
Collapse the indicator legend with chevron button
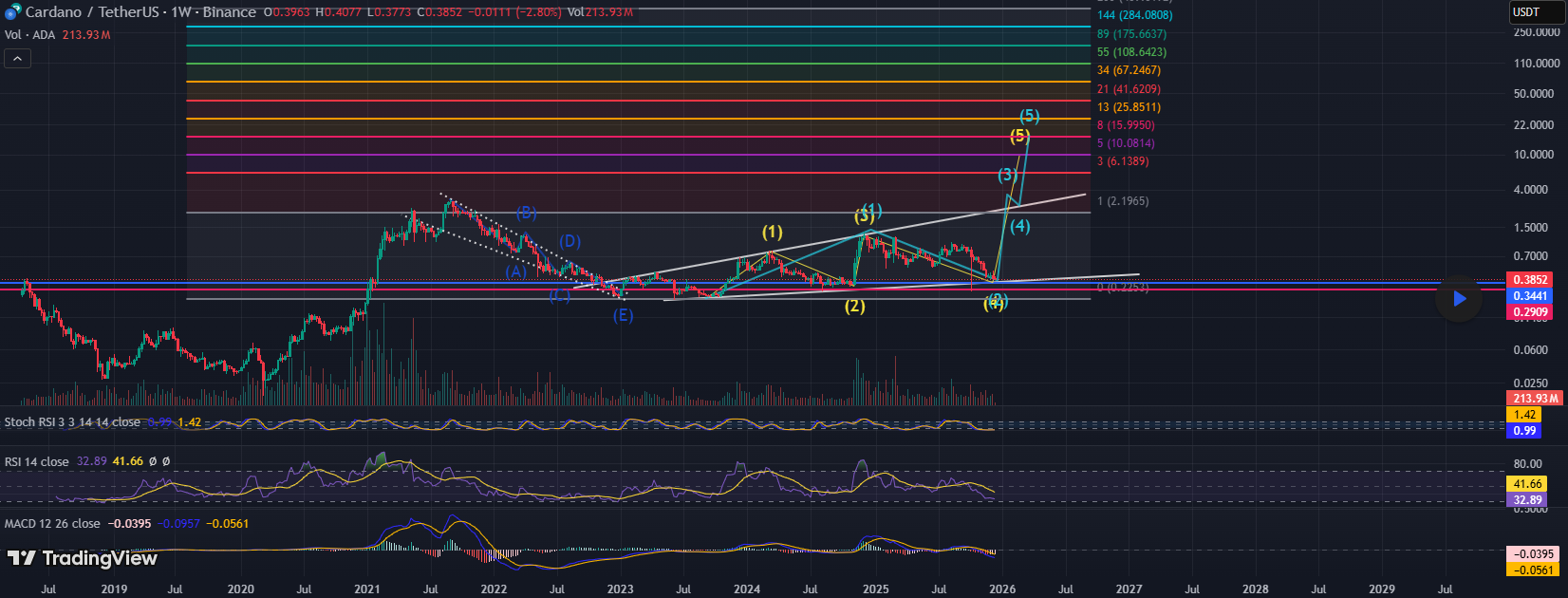click(x=17, y=59)
